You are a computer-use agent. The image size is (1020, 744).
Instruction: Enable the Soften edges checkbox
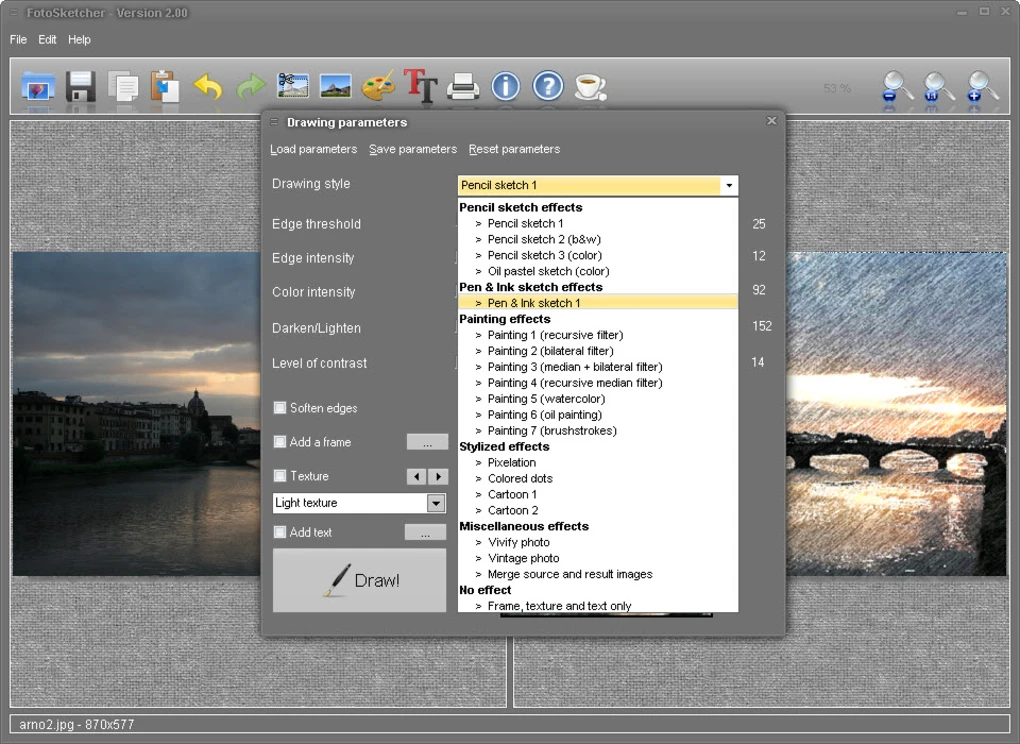[280, 408]
